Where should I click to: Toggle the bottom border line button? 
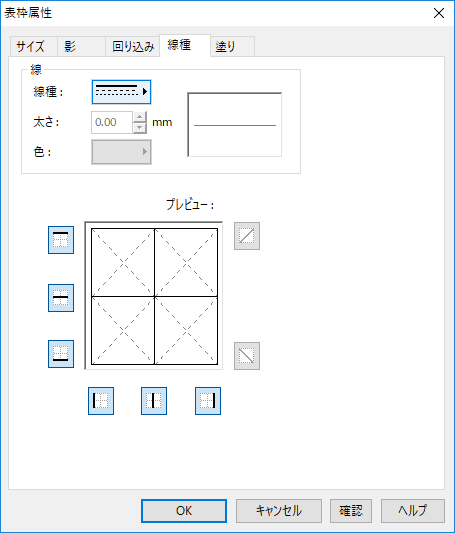[61, 354]
